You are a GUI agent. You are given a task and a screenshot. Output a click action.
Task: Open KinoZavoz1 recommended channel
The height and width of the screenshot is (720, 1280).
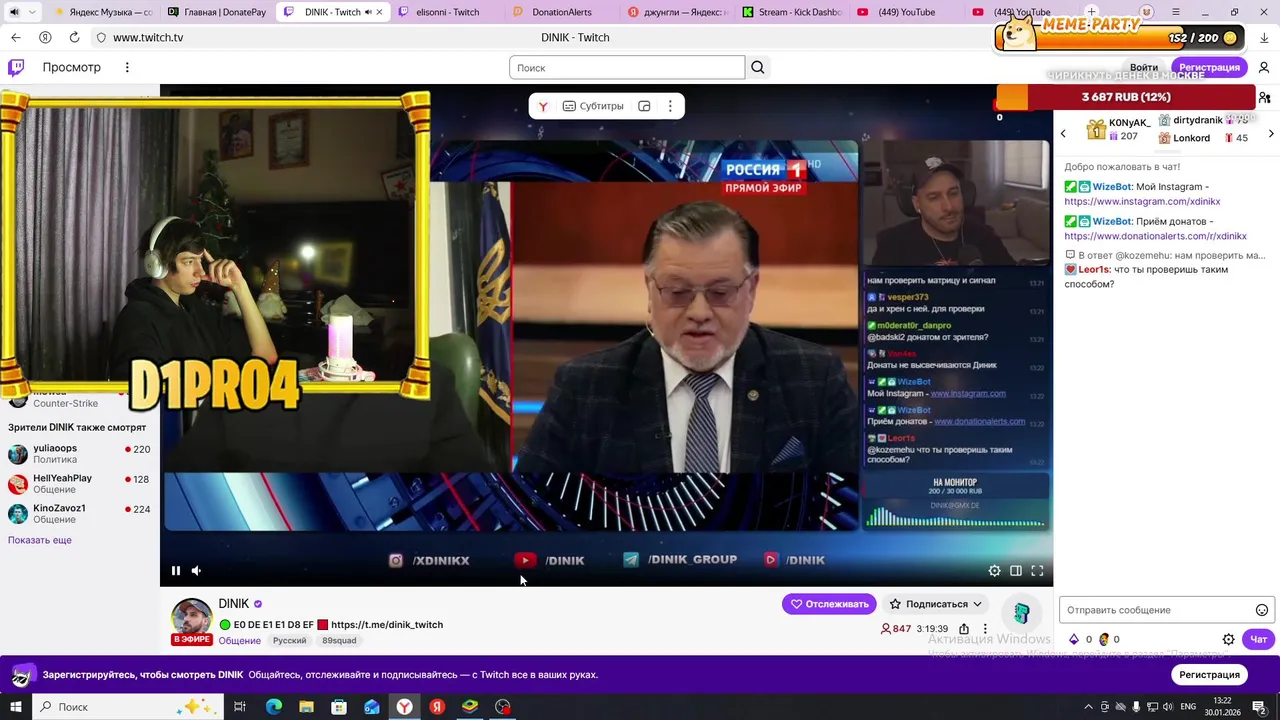(78, 513)
